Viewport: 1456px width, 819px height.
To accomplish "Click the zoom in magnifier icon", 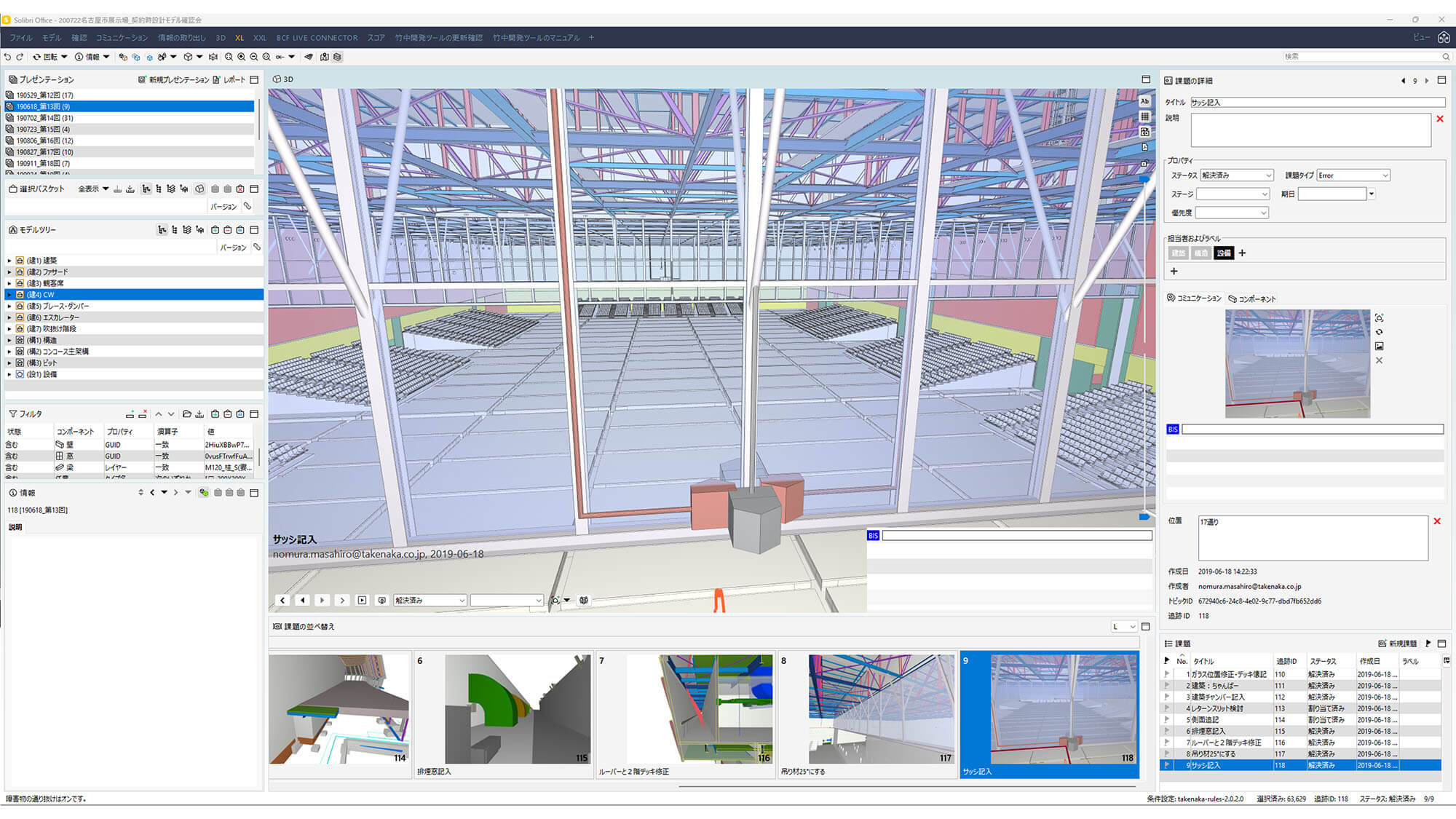I will tap(241, 57).
